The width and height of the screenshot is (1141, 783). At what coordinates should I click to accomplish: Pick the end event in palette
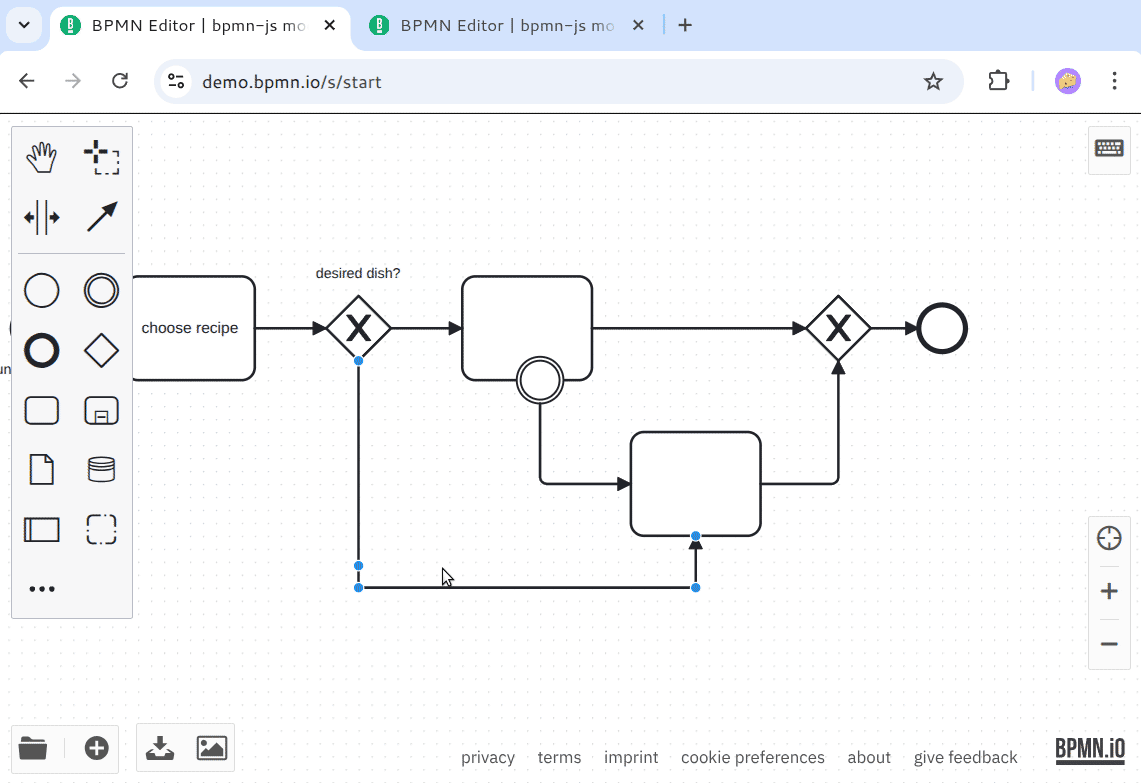[x=41, y=351]
